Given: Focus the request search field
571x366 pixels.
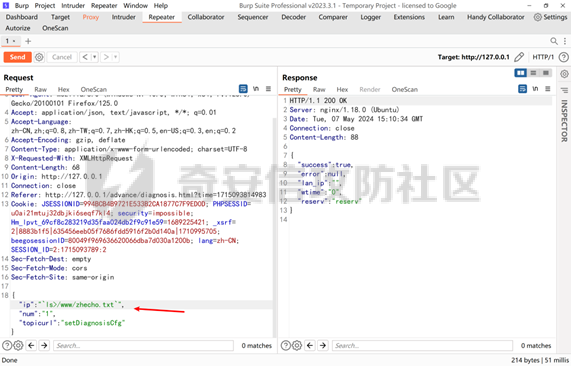Looking at the screenshot, I should click(143, 346).
